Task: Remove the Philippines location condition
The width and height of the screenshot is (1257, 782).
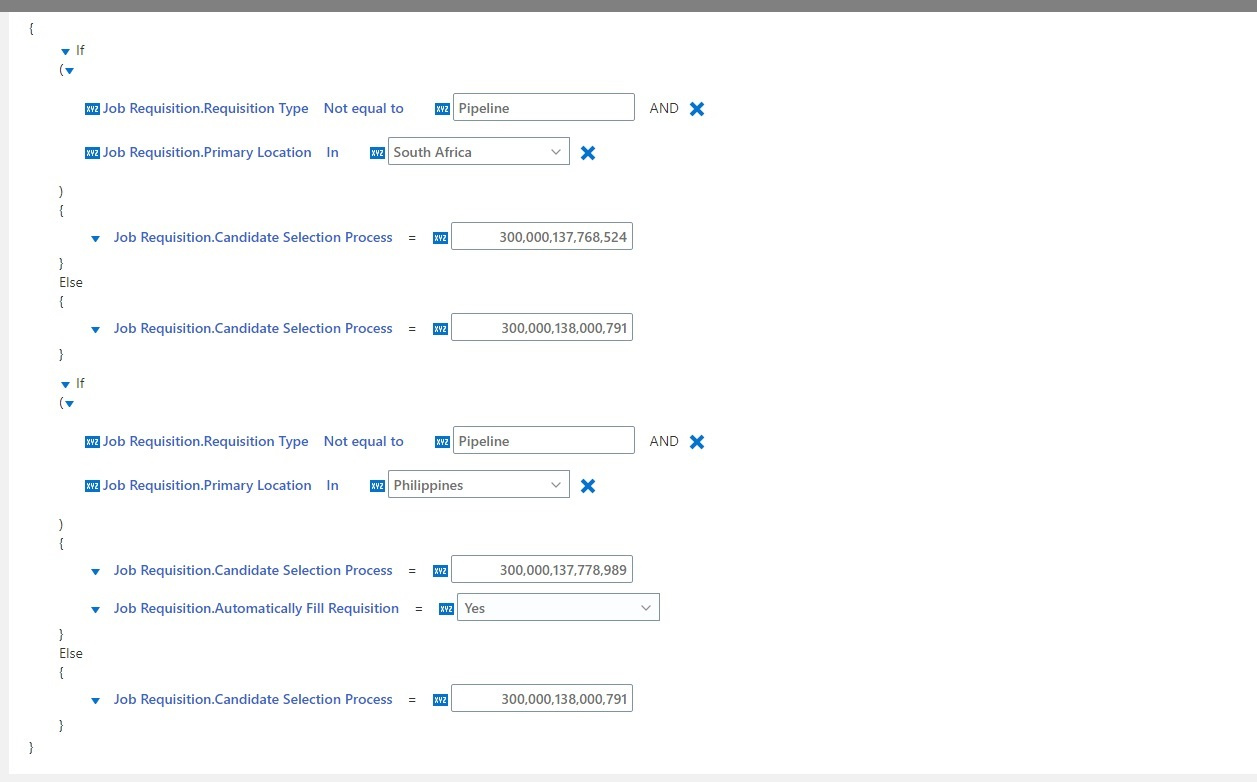Action: pyautogui.click(x=587, y=485)
